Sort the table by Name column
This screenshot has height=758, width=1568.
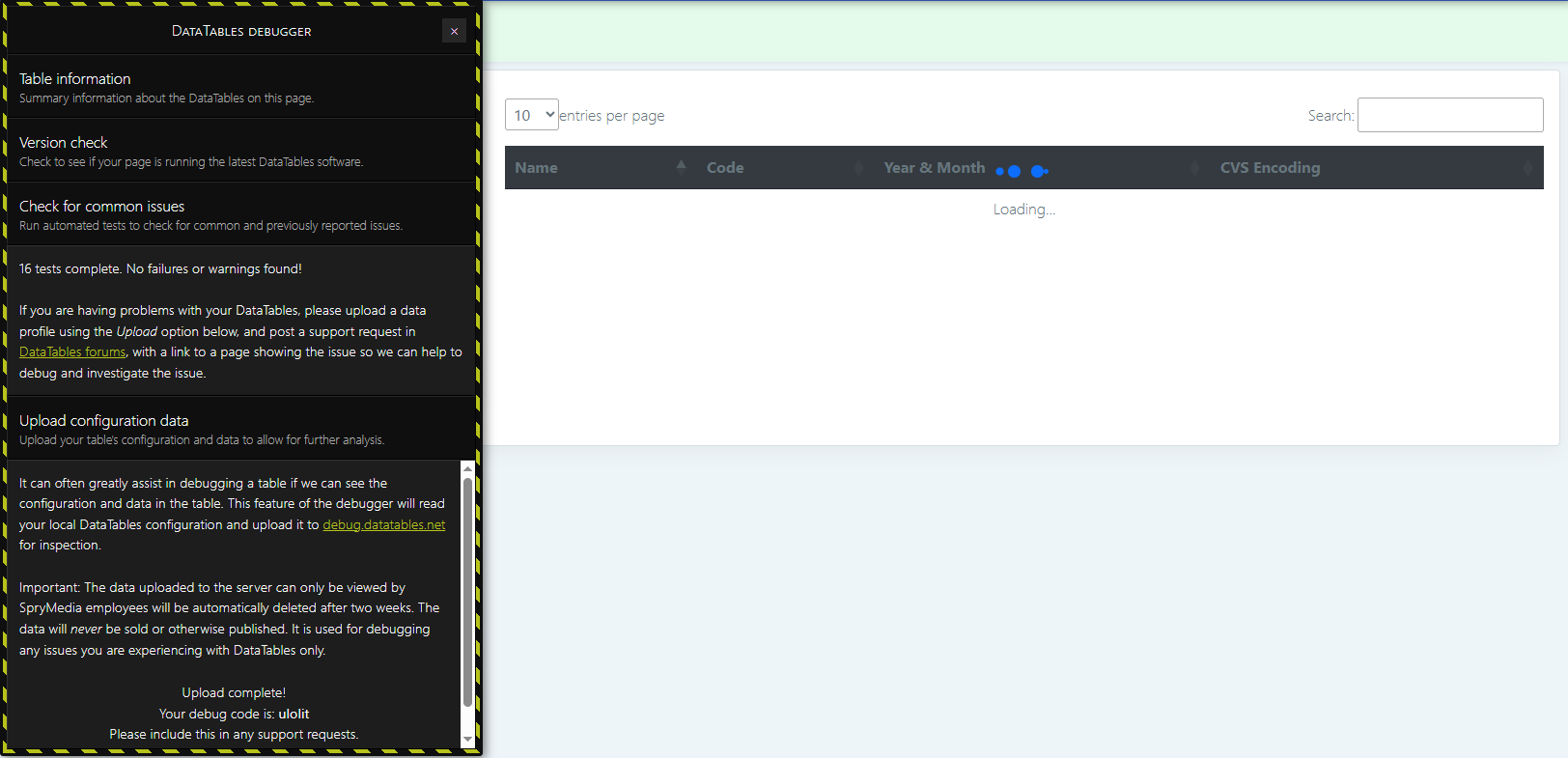pos(537,168)
